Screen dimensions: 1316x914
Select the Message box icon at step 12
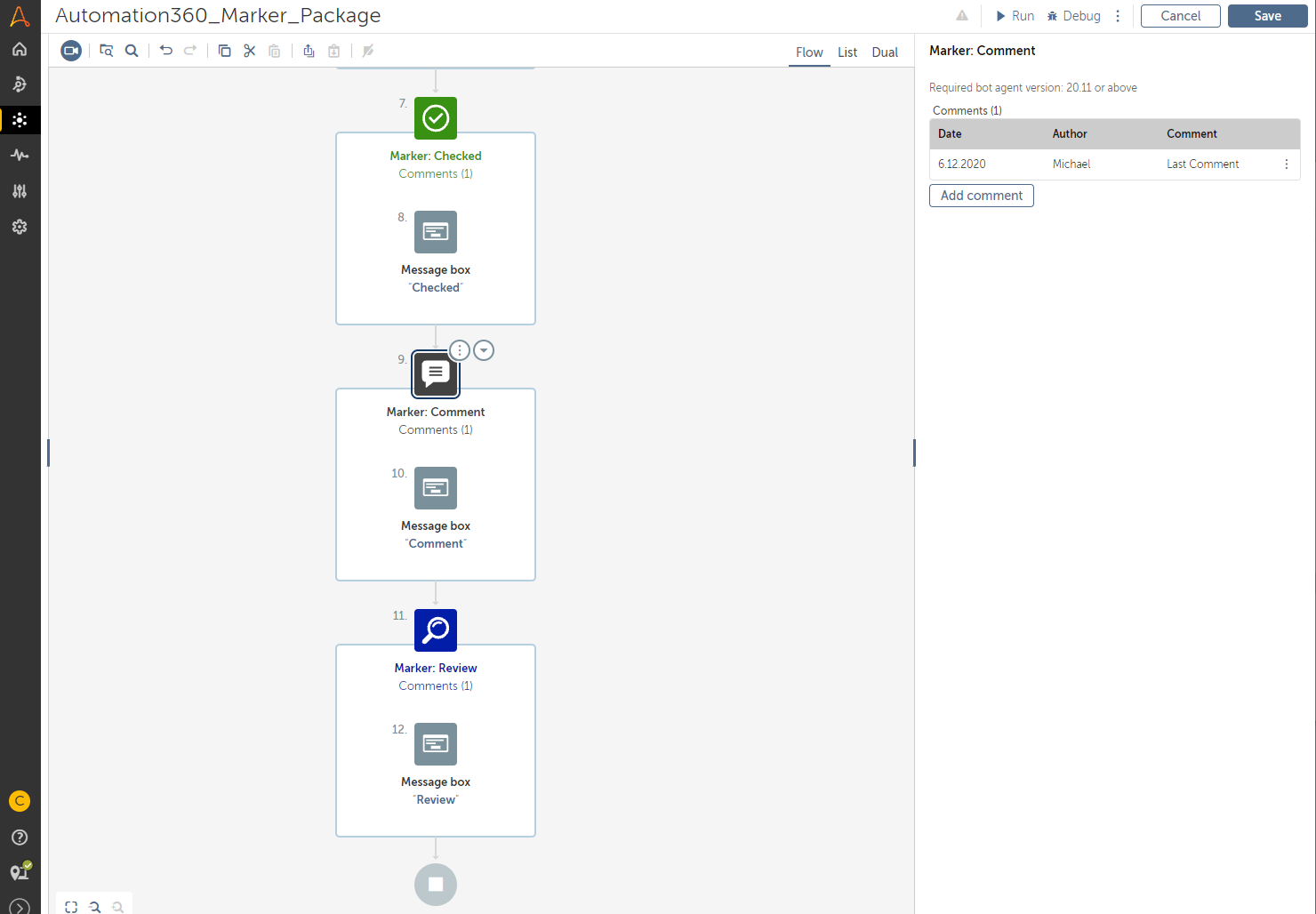click(436, 744)
